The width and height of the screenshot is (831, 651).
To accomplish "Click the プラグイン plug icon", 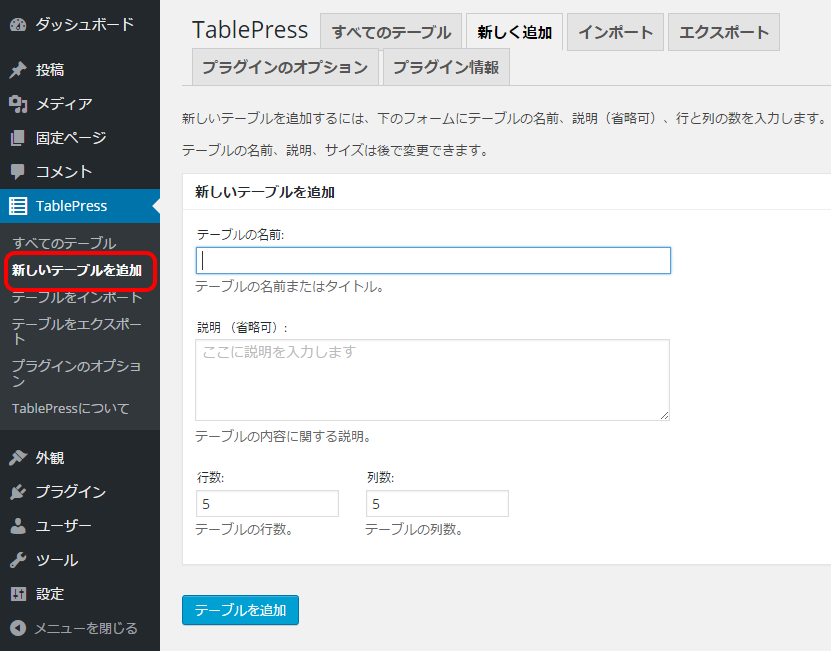I will [18, 492].
